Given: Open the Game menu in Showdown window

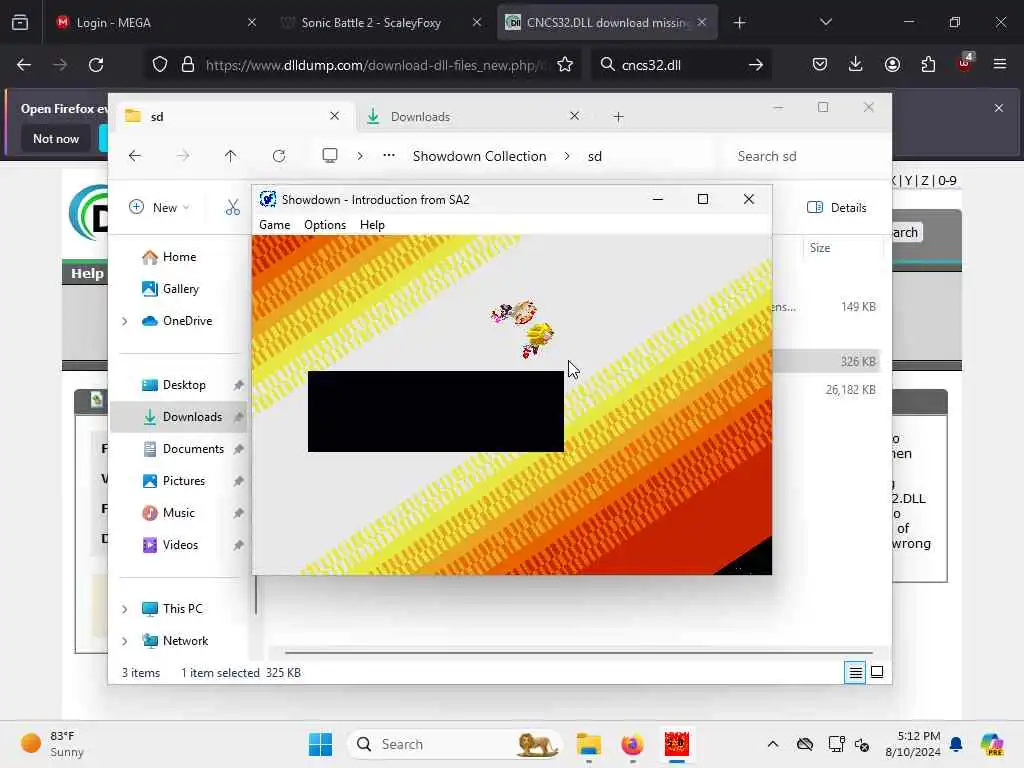Looking at the screenshot, I should pos(274,225).
